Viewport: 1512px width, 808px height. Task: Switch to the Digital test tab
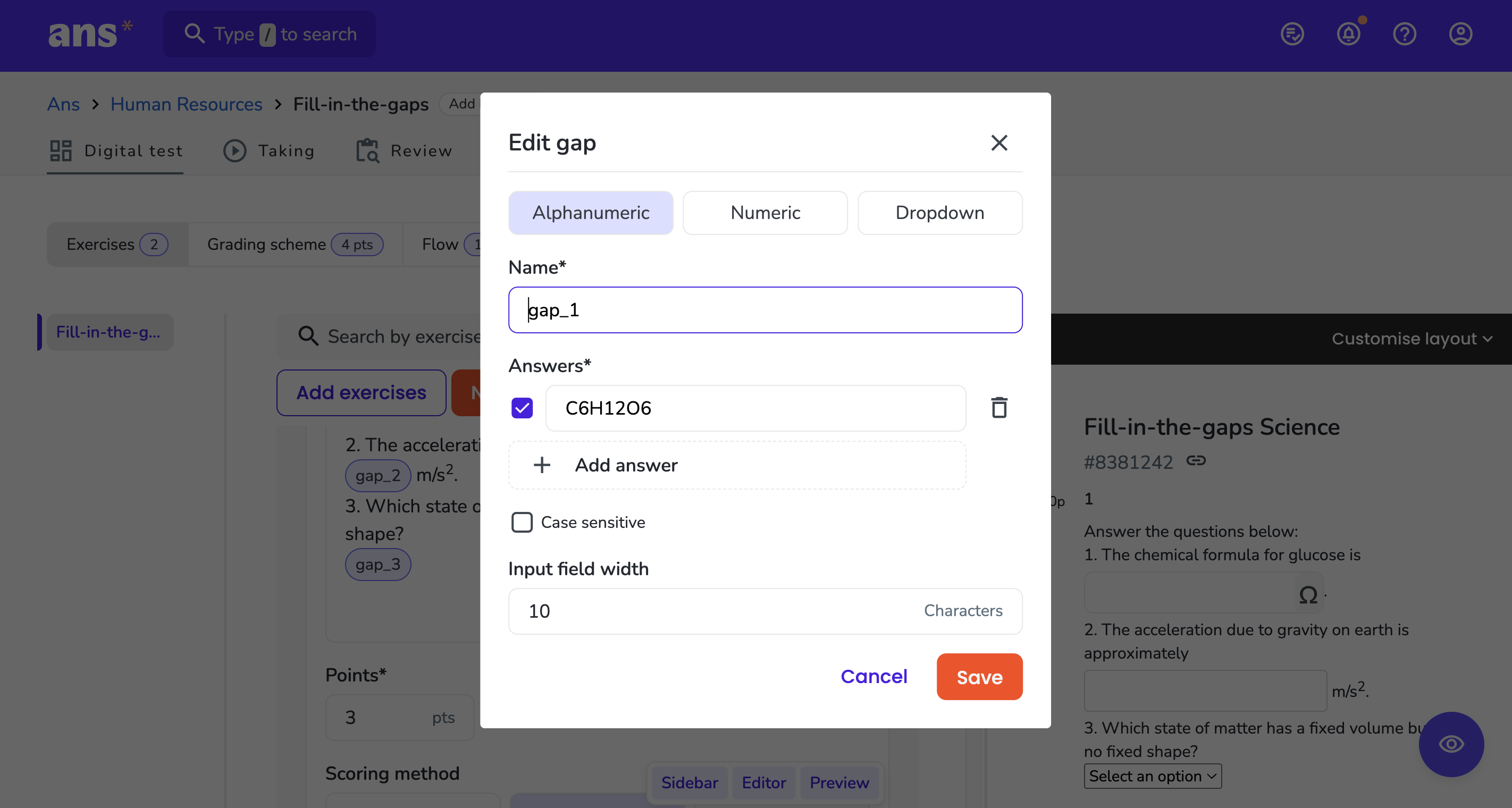115,151
